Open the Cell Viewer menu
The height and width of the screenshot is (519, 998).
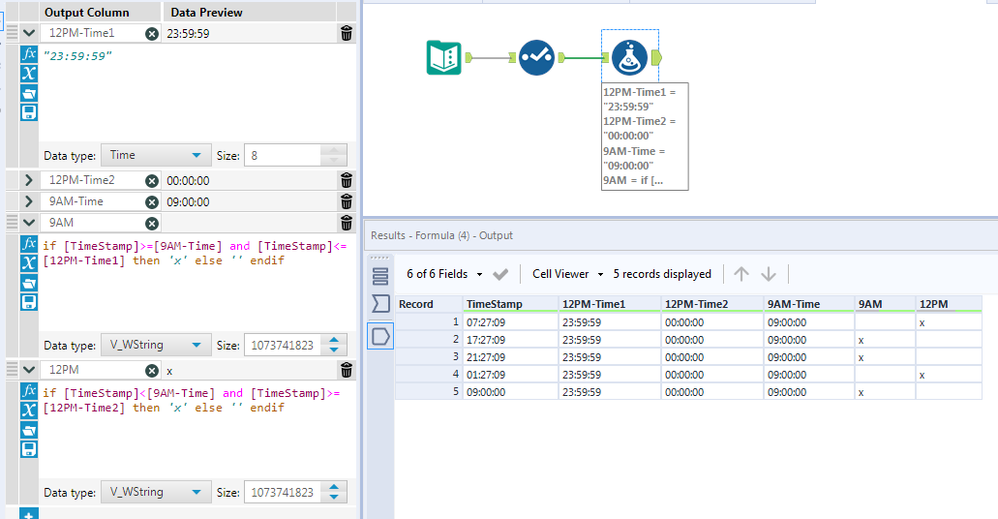(567, 274)
